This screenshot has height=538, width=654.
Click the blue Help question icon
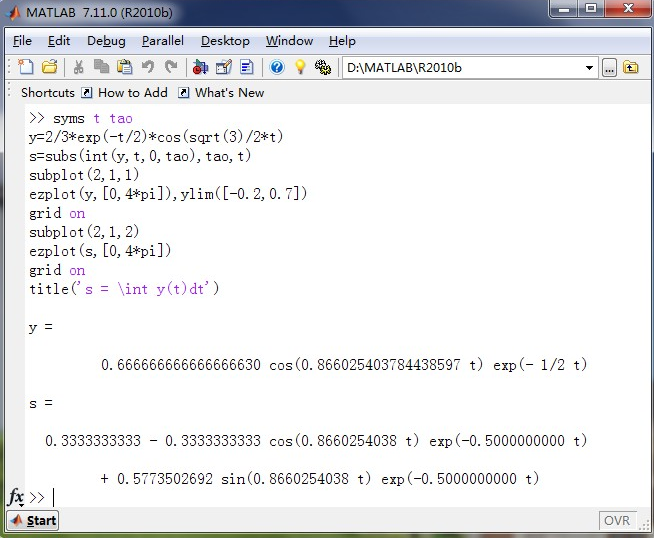coord(277,67)
